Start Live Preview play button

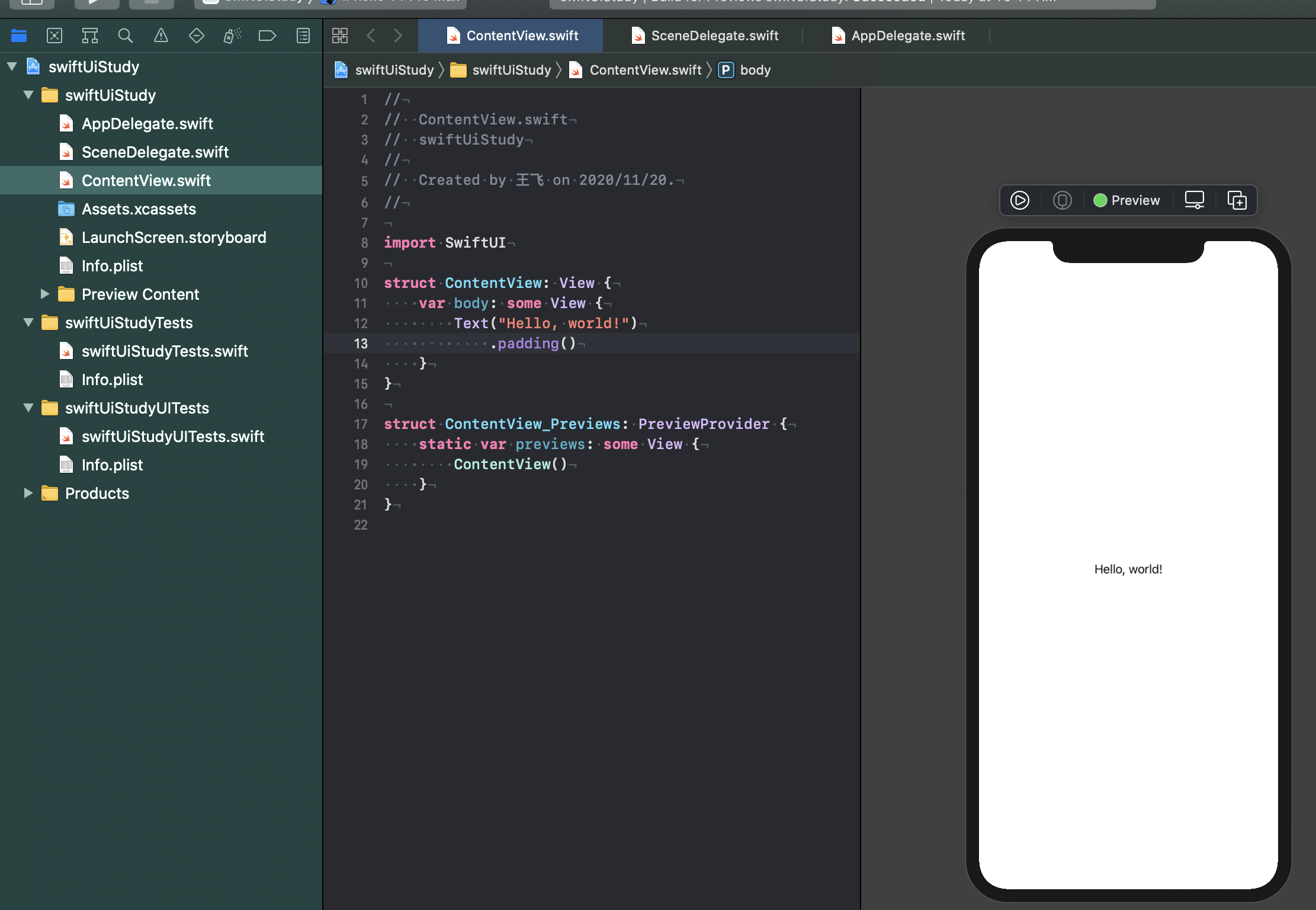[1020, 200]
